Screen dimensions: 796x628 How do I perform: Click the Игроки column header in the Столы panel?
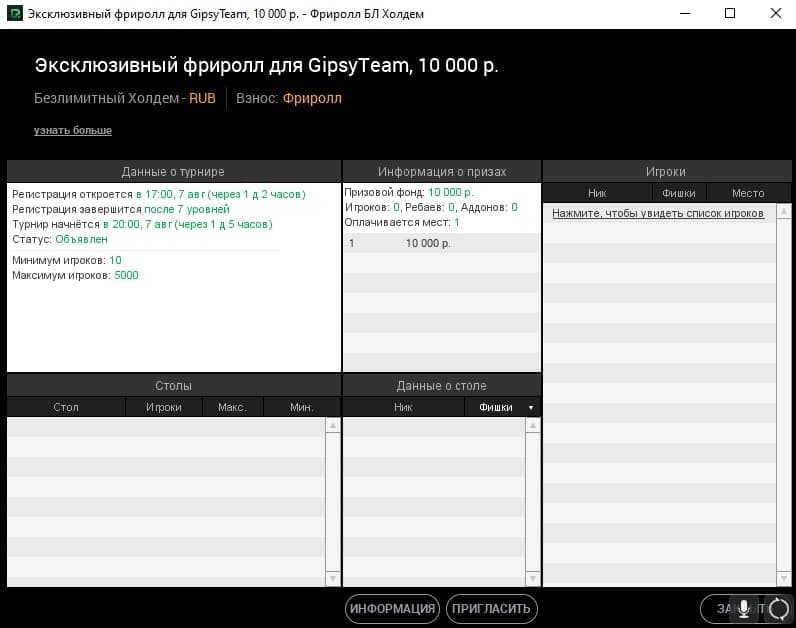click(163, 407)
